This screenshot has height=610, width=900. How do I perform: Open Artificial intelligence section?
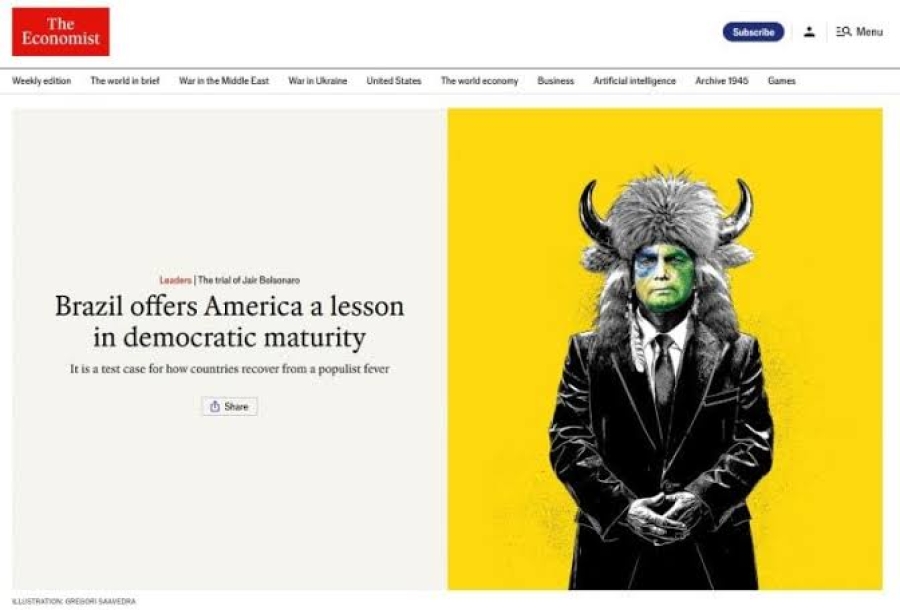click(634, 81)
